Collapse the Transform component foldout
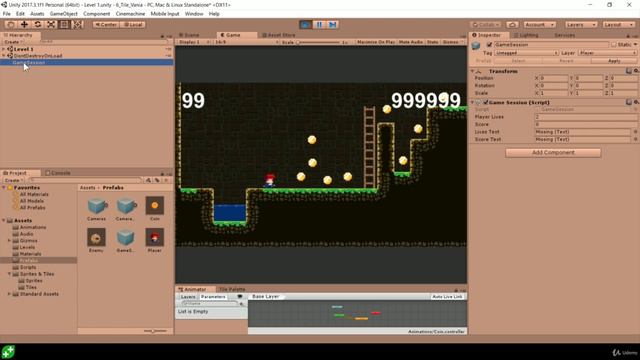The image size is (640, 360). 473,71
